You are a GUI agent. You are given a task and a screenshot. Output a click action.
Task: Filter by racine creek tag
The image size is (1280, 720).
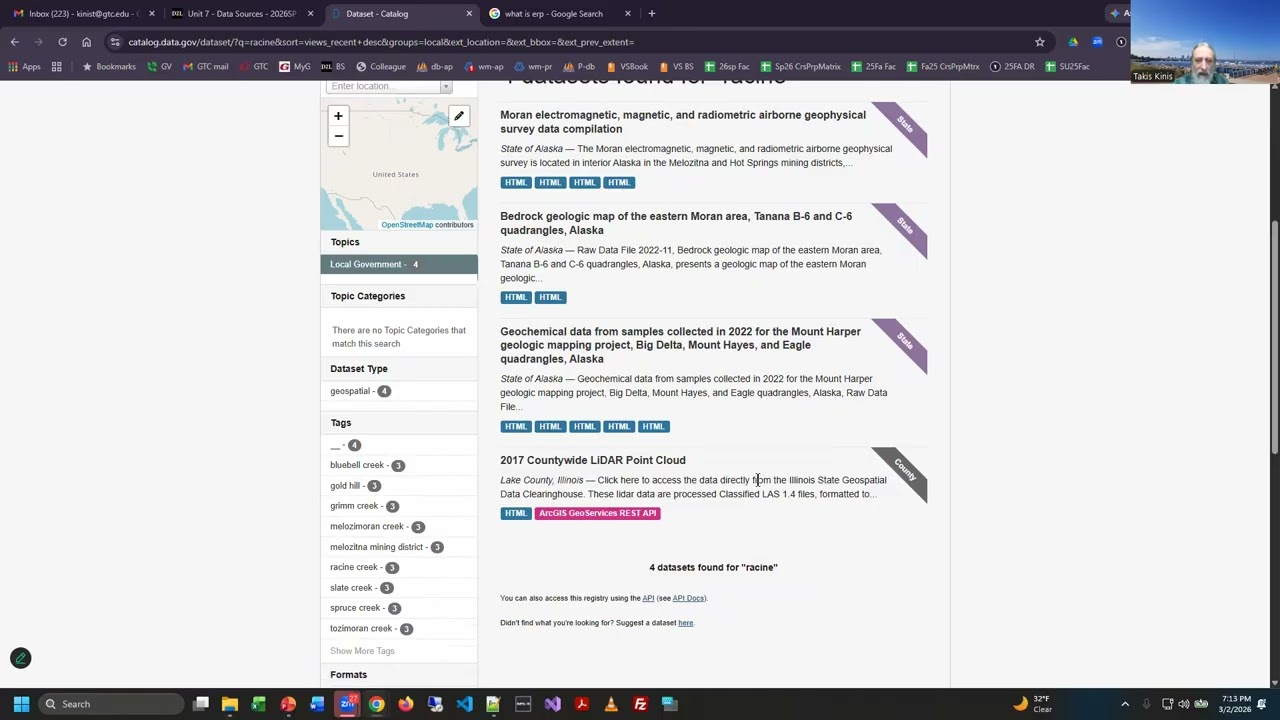(x=364, y=567)
